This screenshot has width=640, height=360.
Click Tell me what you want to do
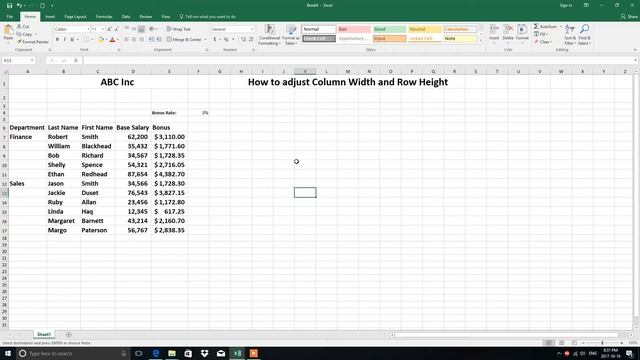207,17
